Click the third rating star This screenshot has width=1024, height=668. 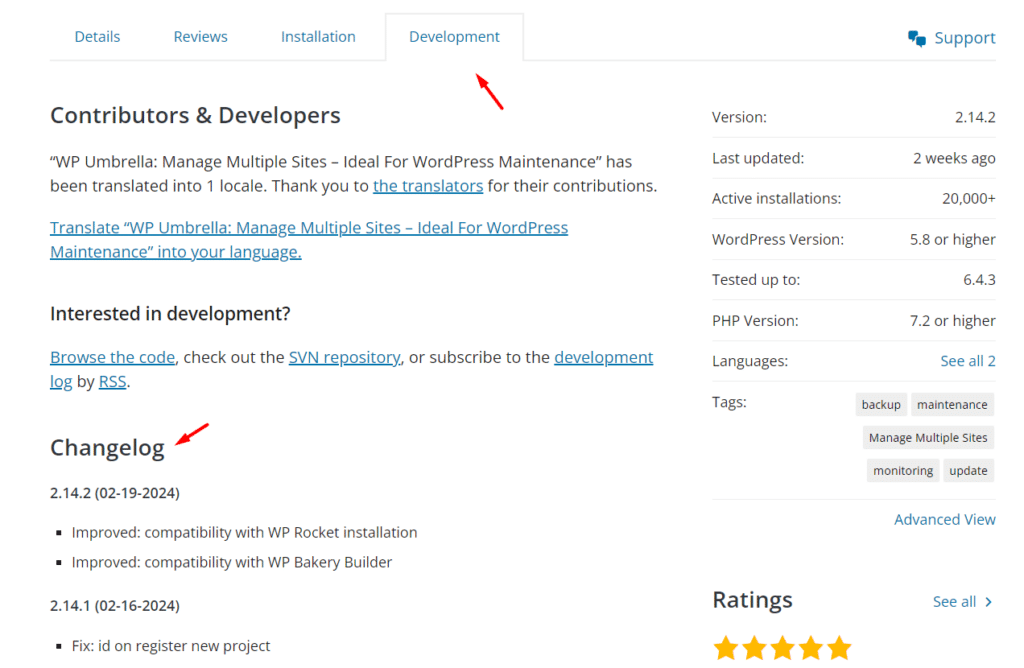(782, 648)
